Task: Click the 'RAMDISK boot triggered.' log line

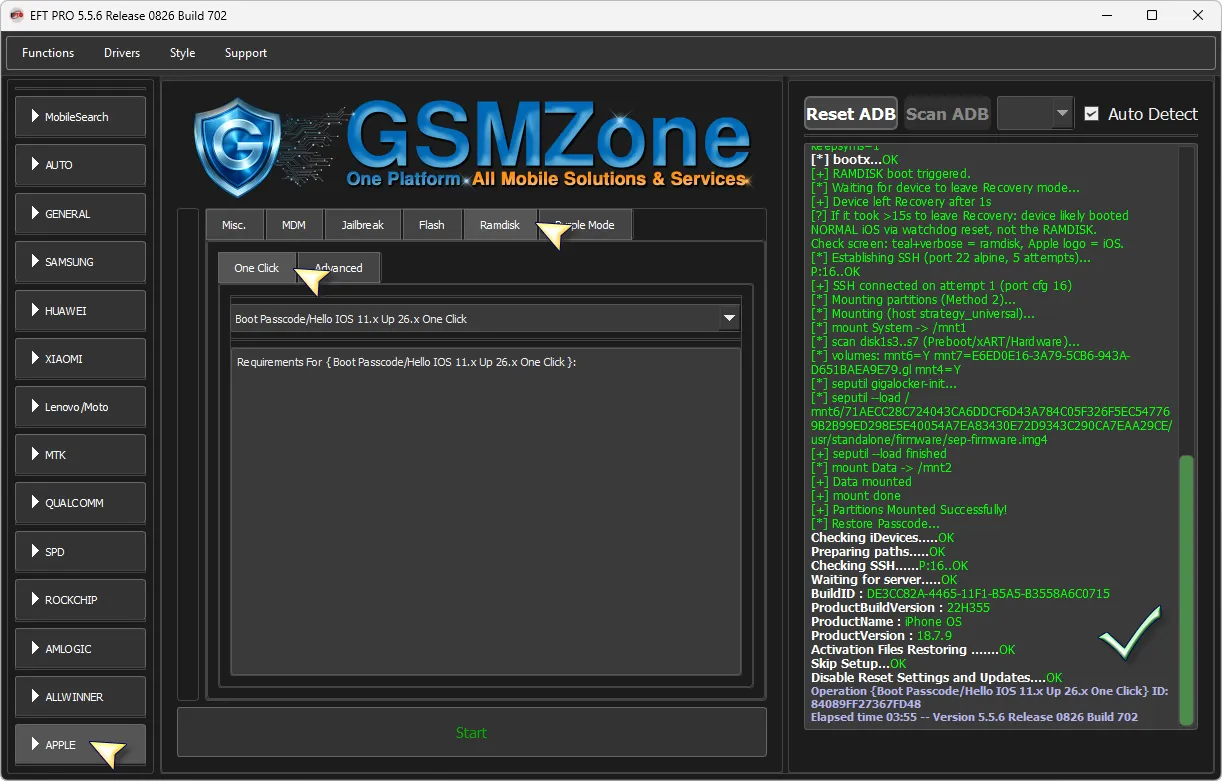Action: (x=891, y=174)
